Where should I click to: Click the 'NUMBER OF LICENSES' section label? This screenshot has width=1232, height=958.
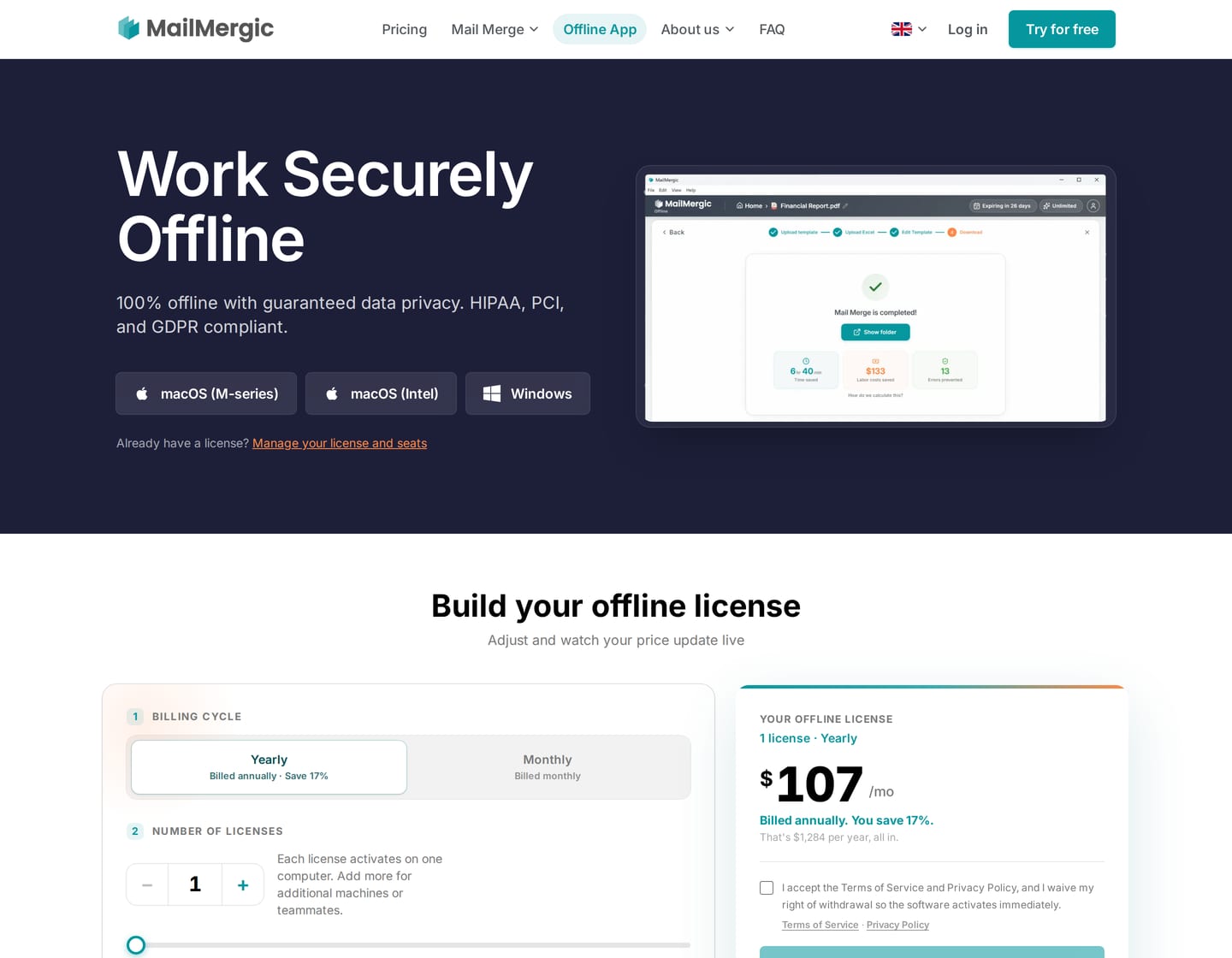pyautogui.click(x=217, y=831)
